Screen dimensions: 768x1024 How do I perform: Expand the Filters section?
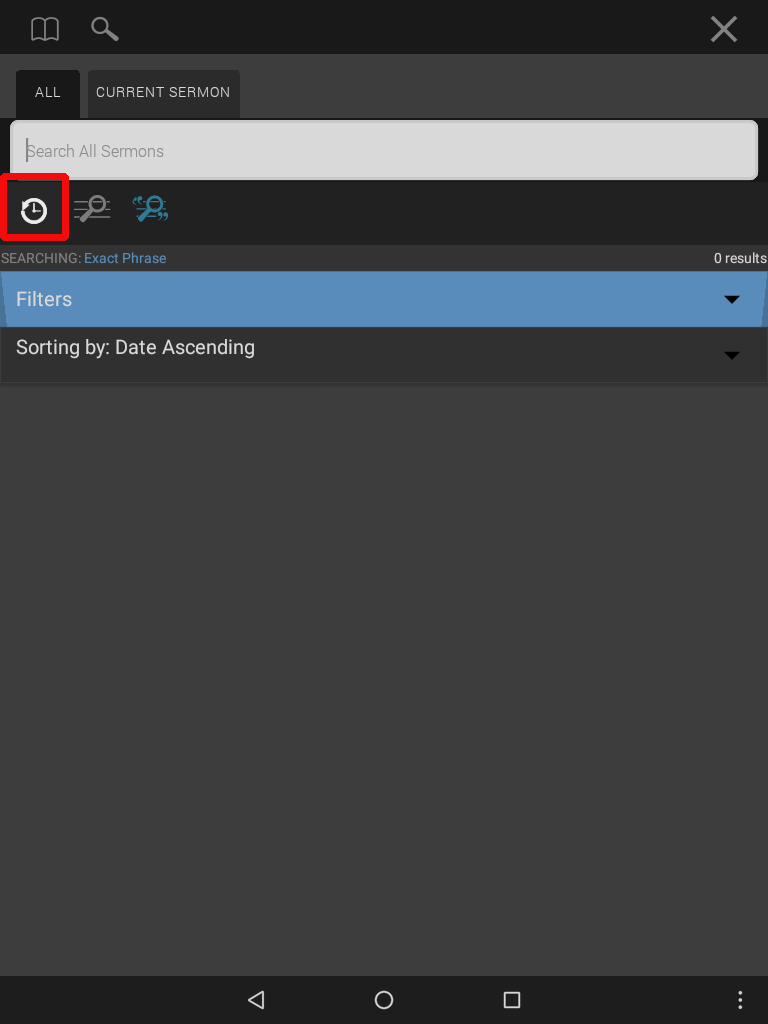tap(384, 299)
